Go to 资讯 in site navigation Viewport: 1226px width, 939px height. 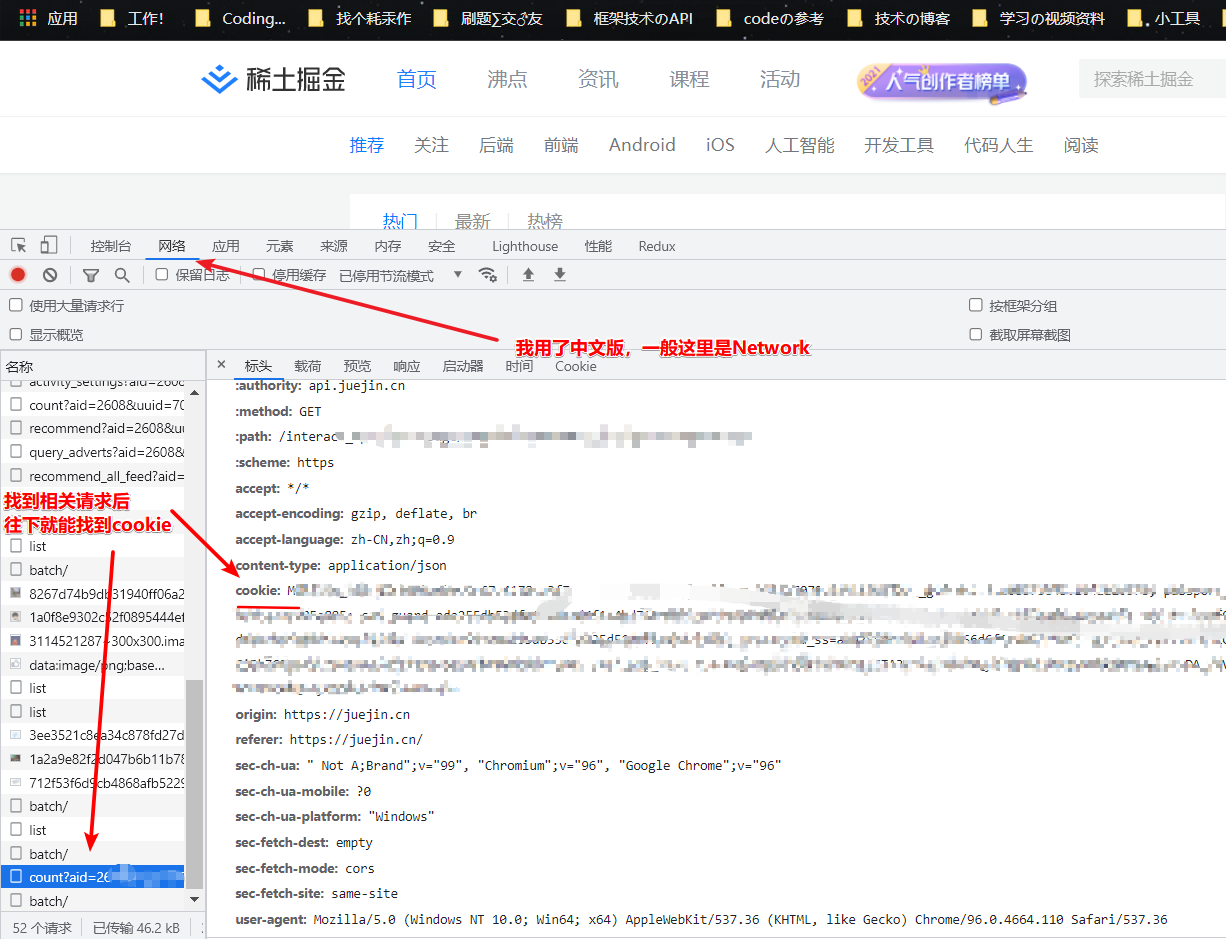[x=598, y=79]
